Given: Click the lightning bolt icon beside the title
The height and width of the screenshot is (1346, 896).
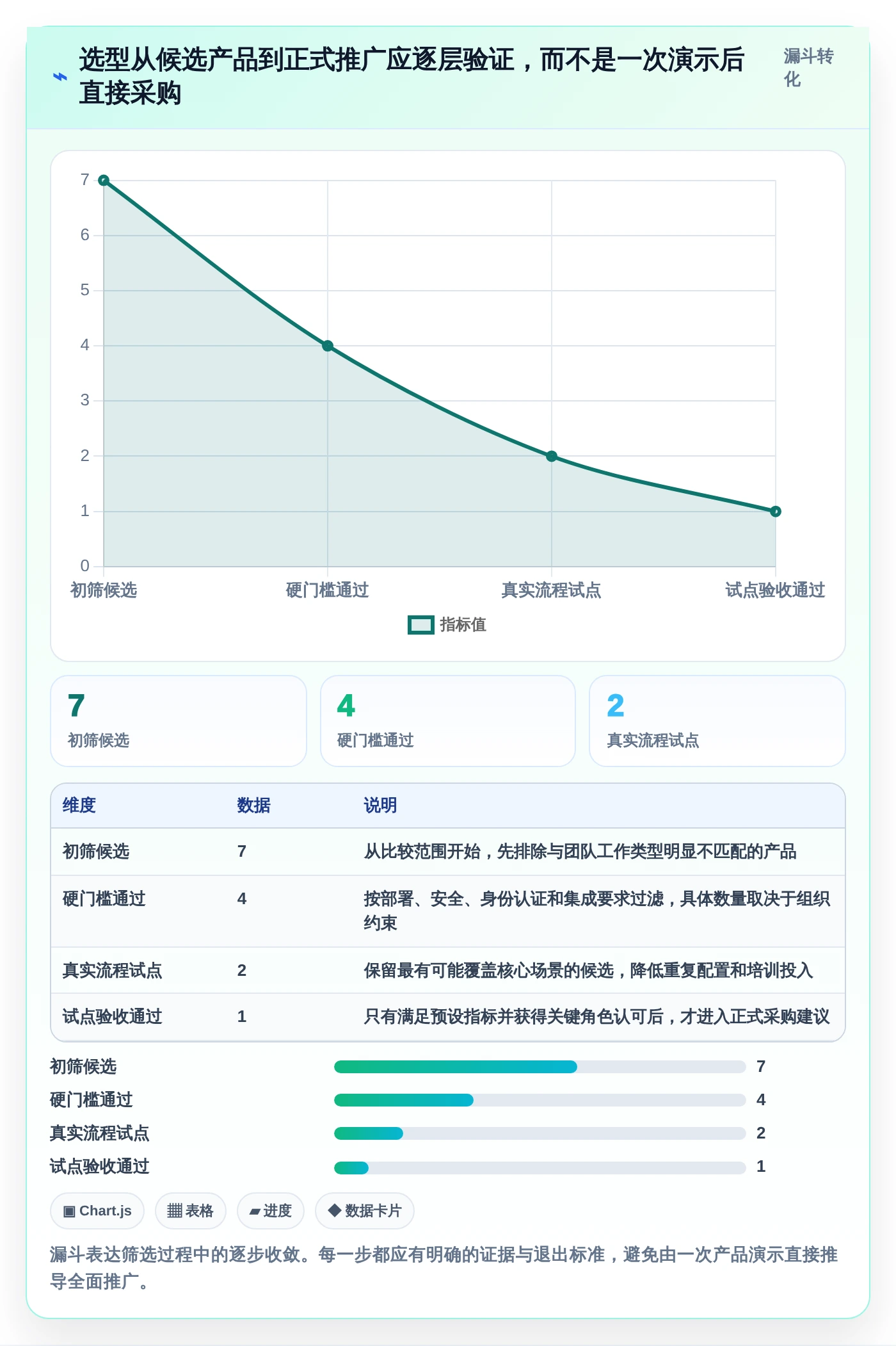Looking at the screenshot, I should (x=60, y=77).
